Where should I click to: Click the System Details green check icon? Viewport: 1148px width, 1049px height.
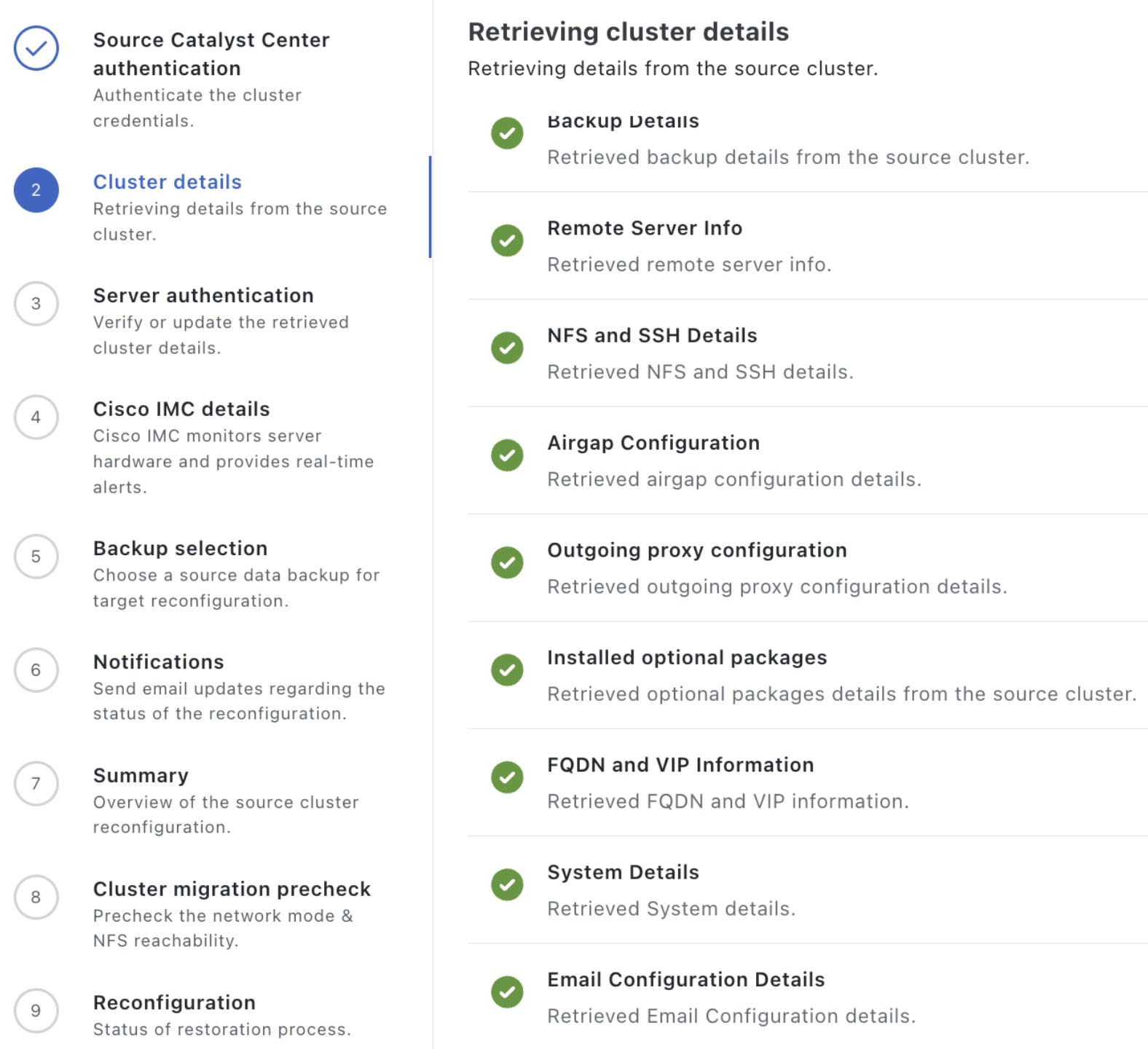coord(507,884)
